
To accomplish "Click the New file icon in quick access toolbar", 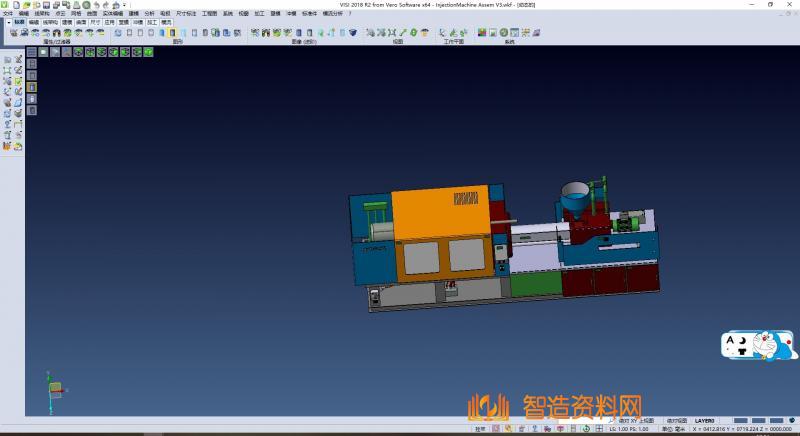I will pos(17,5).
